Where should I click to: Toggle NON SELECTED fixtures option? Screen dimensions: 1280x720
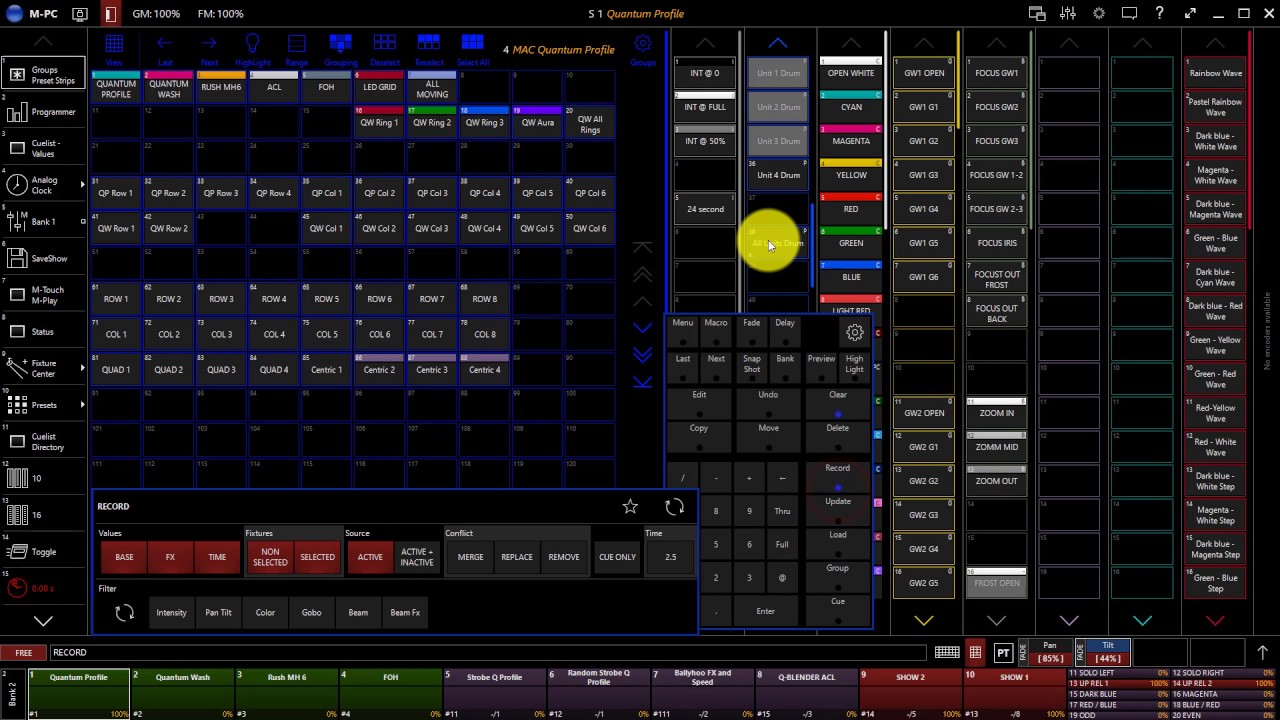tap(270, 557)
